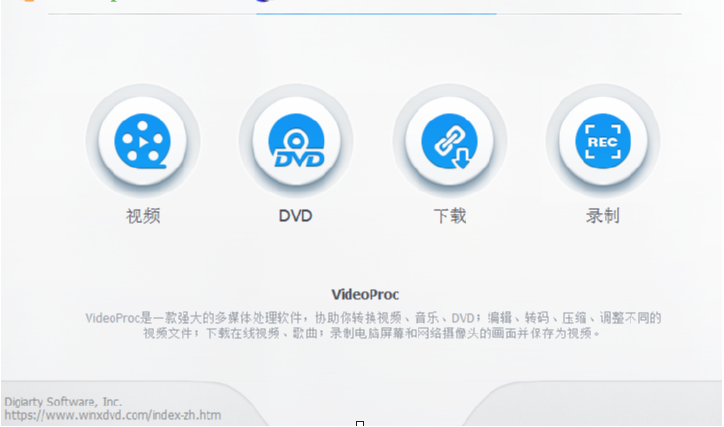
Task: Click the 下载 label under link icon
Action: click(x=450, y=216)
